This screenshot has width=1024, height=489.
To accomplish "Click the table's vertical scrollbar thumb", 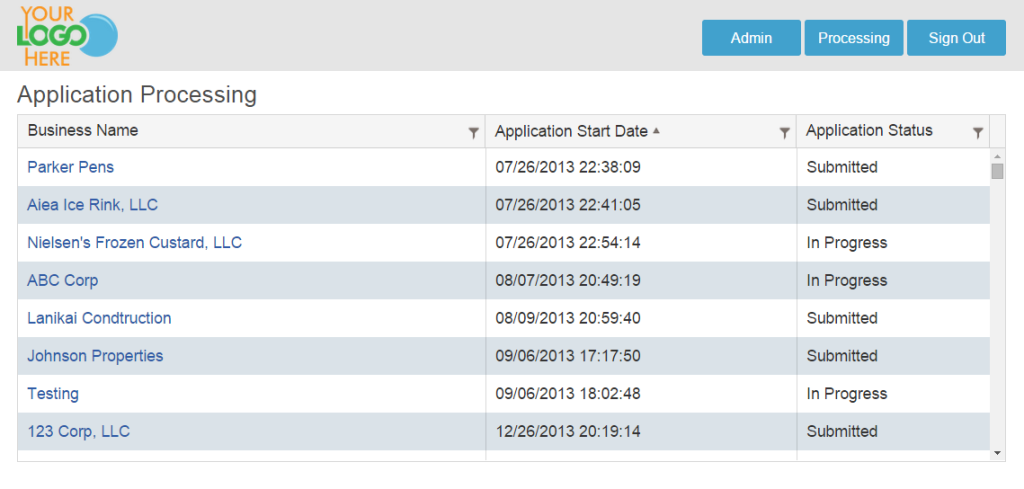I will click(x=997, y=171).
